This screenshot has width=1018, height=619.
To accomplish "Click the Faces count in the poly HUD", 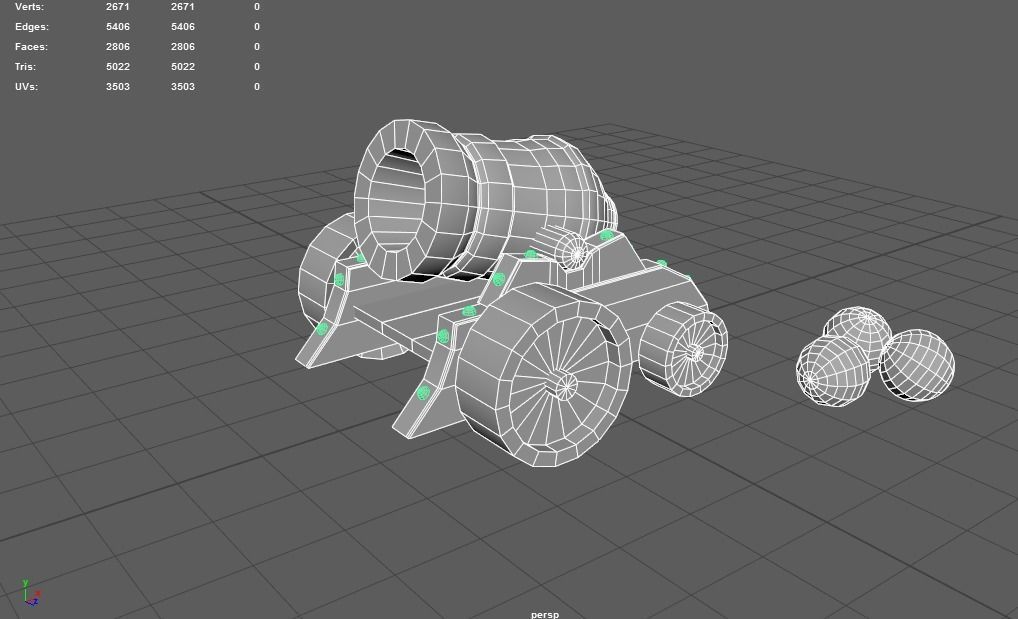I will point(117,46).
